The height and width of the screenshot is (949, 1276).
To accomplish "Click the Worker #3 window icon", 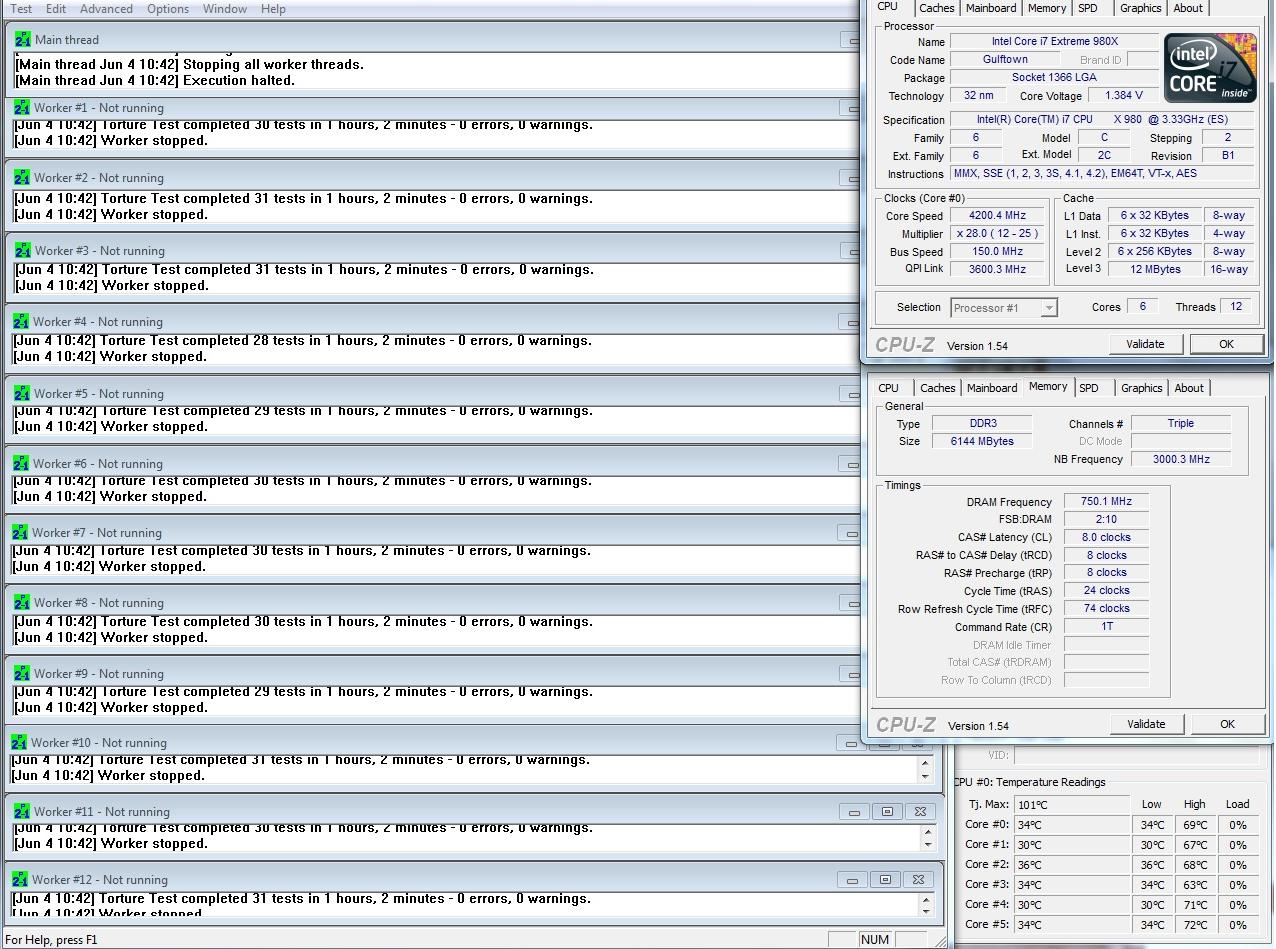I will (x=23, y=250).
